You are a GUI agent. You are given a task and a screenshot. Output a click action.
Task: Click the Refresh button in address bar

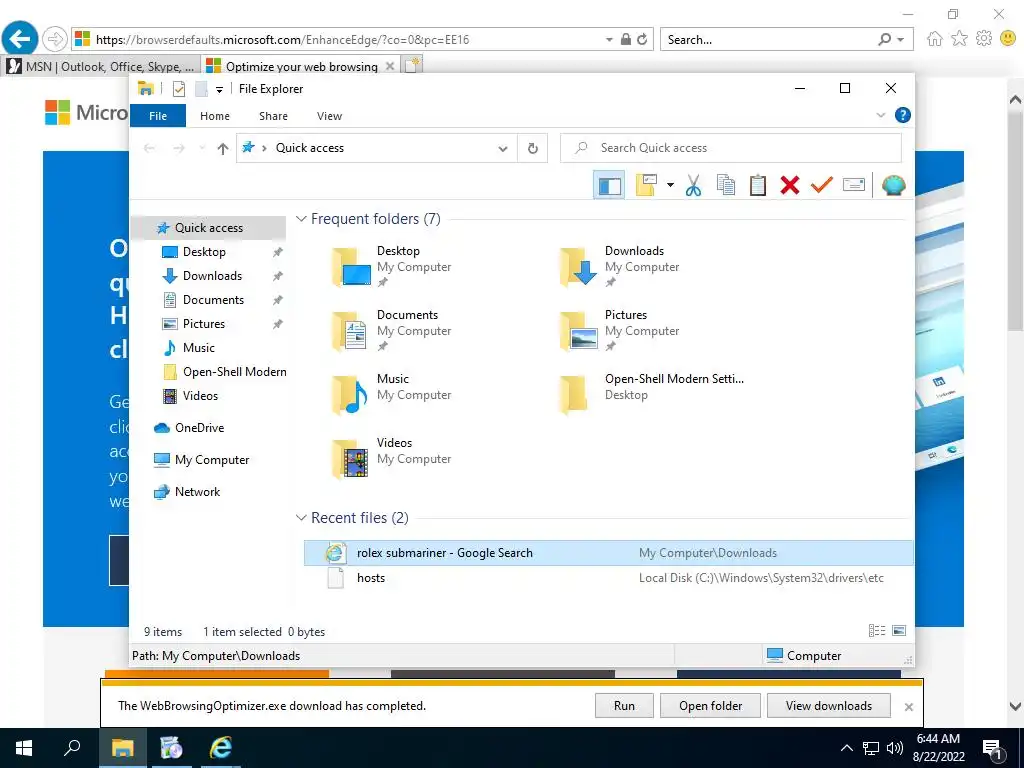click(x=533, y=148)
